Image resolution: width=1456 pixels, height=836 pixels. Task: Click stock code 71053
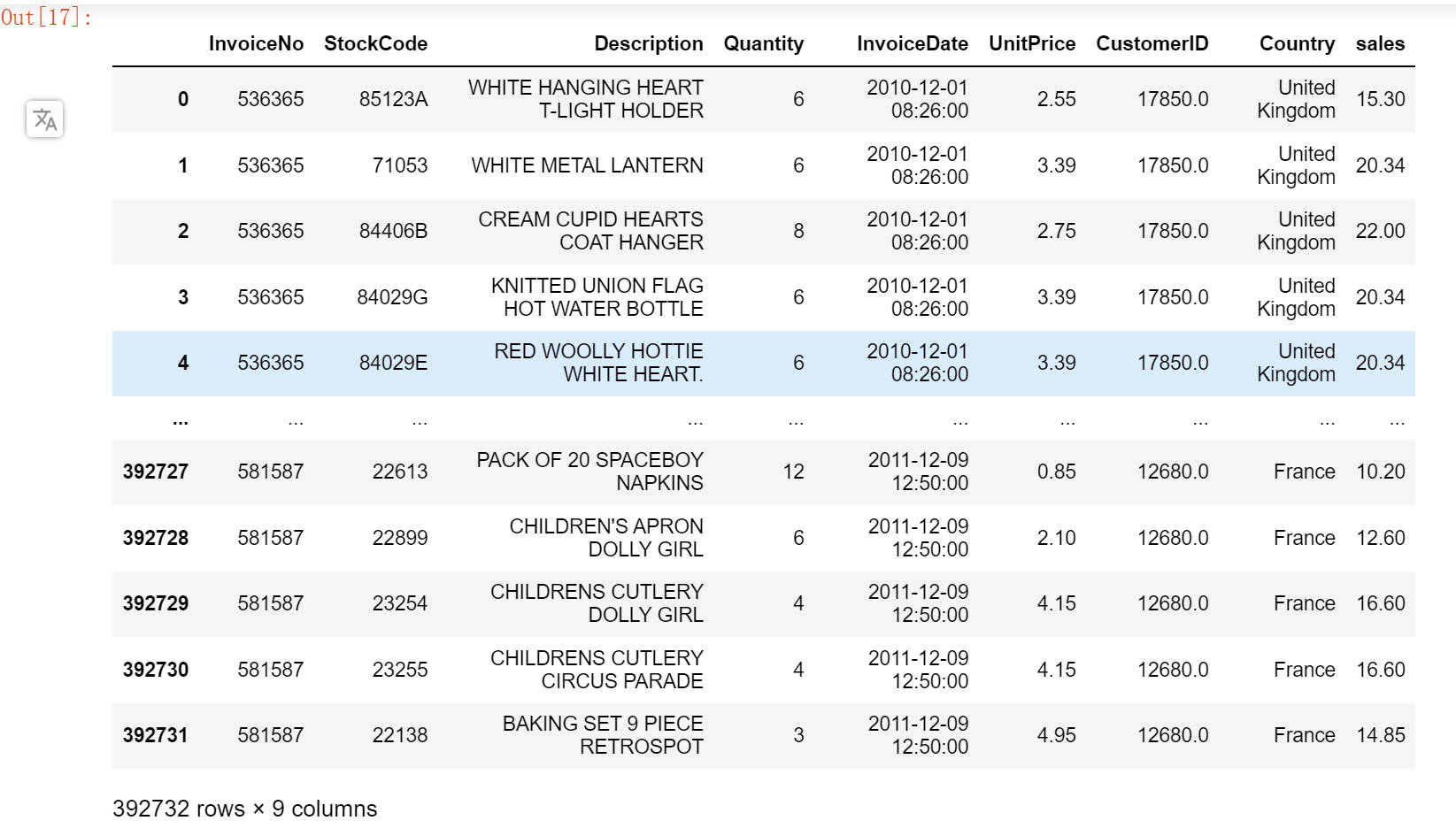pos(400,165)
